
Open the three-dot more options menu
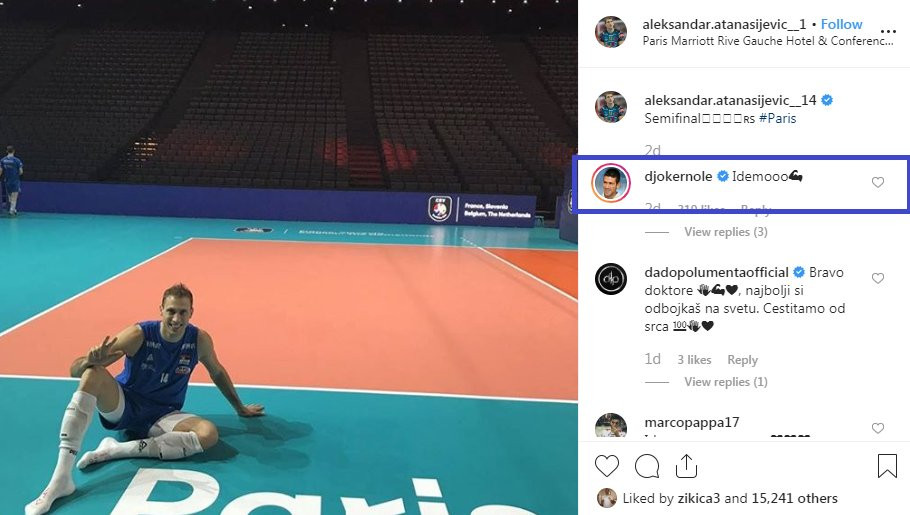click(x=888, y=31)
